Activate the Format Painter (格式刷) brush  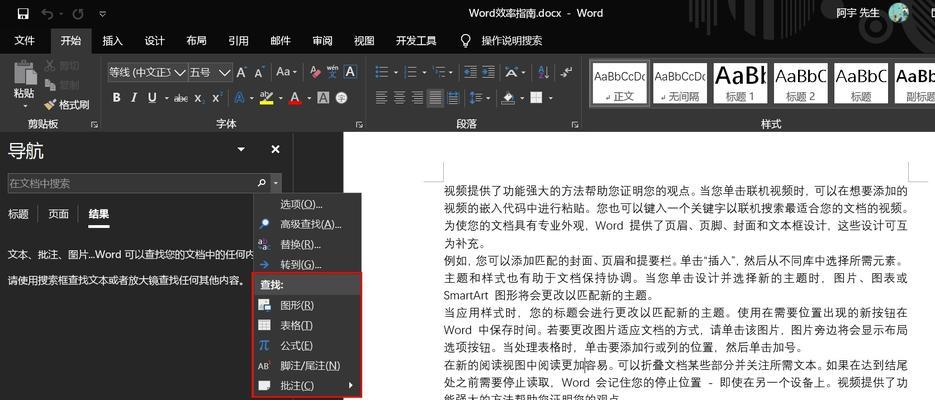click(x=67, y=104)
